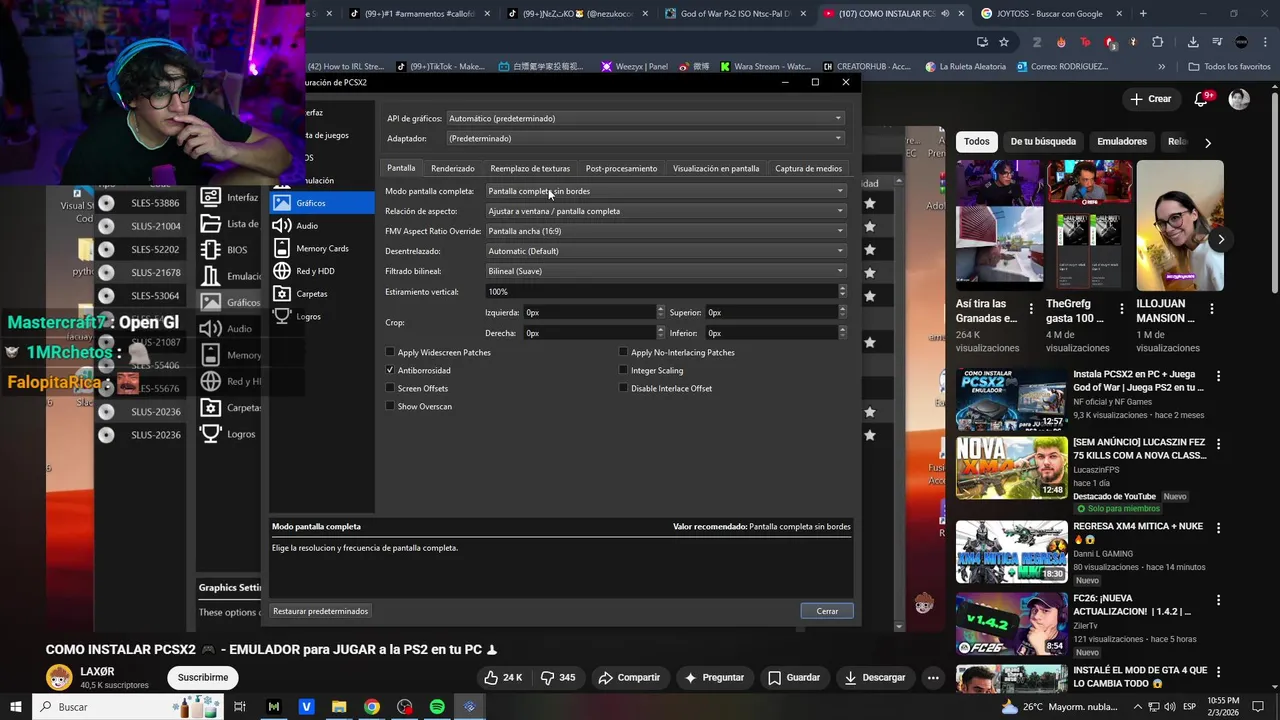The height and width of the screenshot is (720, 1280).
Task: Click Suscribirme button
Action: tap(203, 677)
